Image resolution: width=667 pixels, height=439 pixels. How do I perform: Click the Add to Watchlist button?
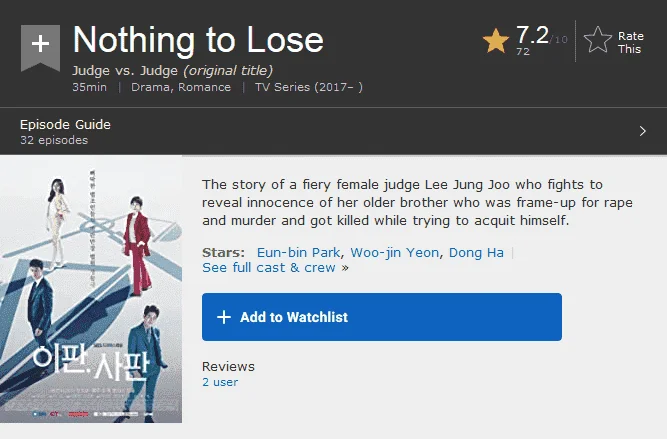(382, 317)
